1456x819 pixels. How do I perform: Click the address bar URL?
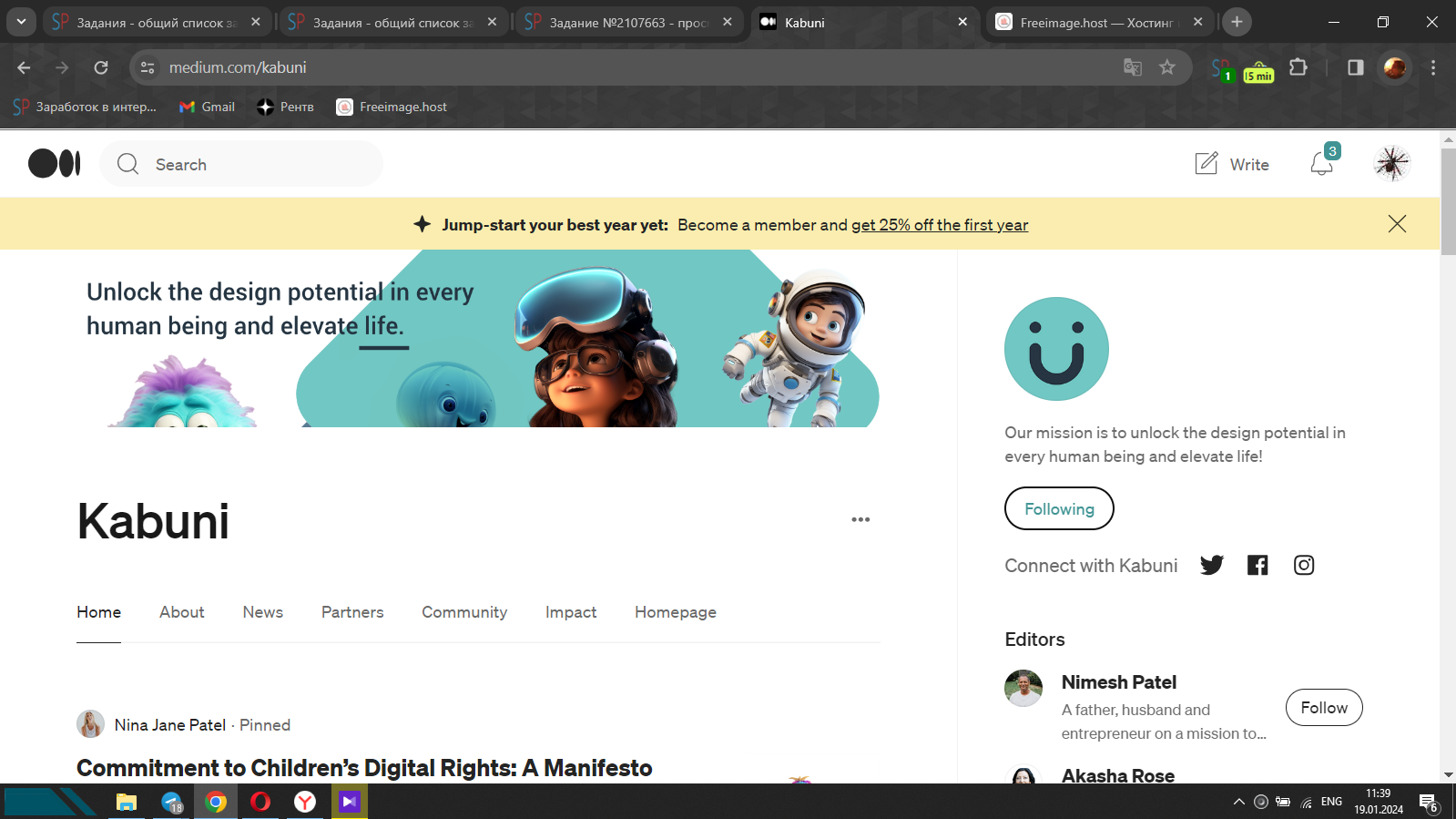coord(238,67)
